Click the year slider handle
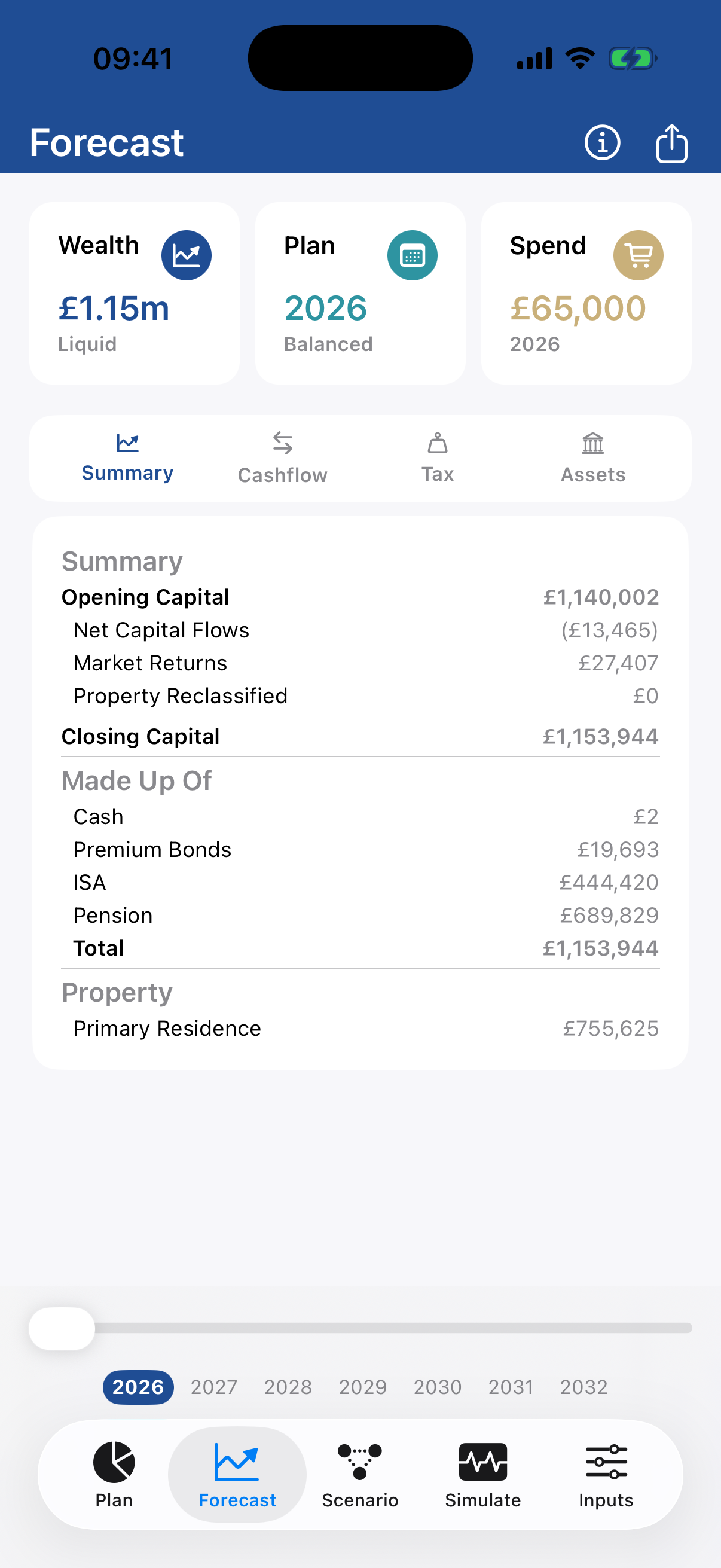The width and height of the screenshot is (721, 1568). (62, 1328)
